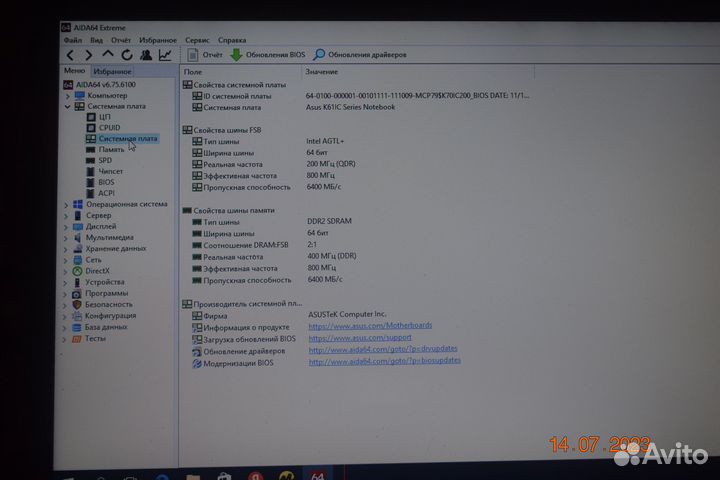Select the Asus K61IC Series Notebook value
Image resolution: width=720 pixels, height=480 pixels.
click(x=350, y=107)
